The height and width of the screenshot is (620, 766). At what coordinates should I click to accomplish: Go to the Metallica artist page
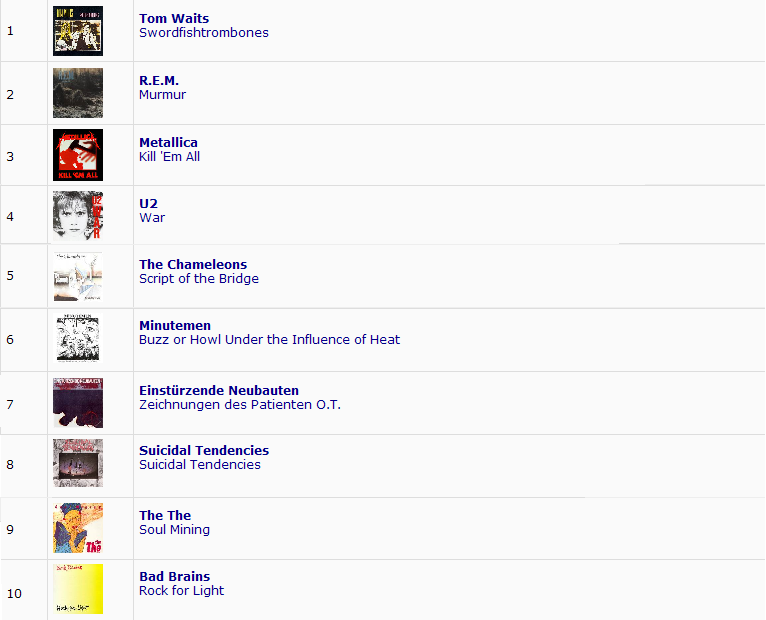168,143
